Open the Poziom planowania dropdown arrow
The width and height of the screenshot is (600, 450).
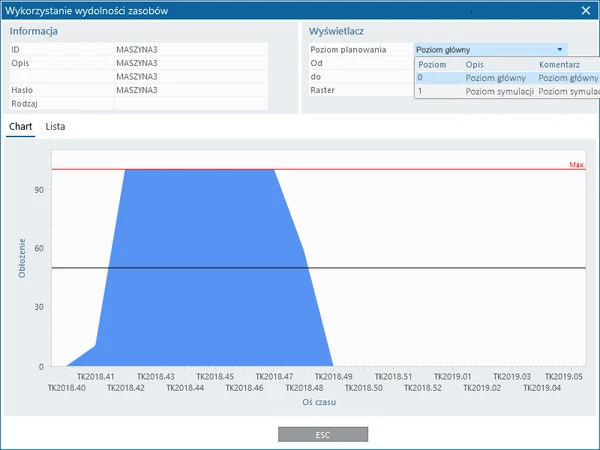(561, 49)
